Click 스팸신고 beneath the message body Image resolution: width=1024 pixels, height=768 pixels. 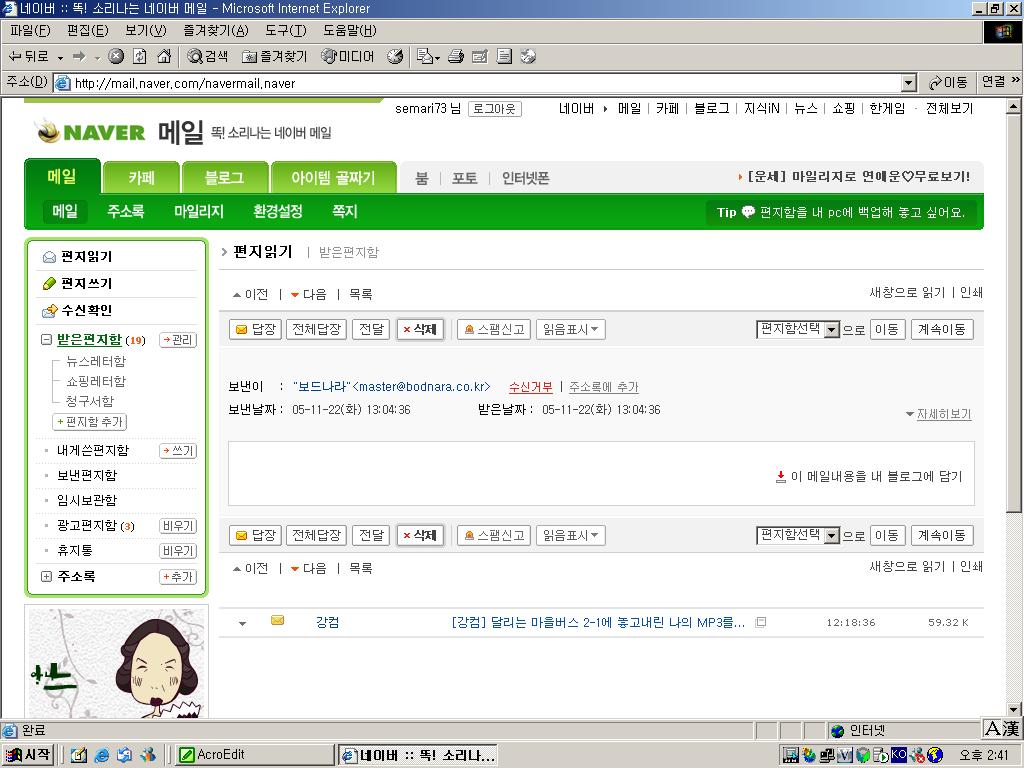[494, 536]
